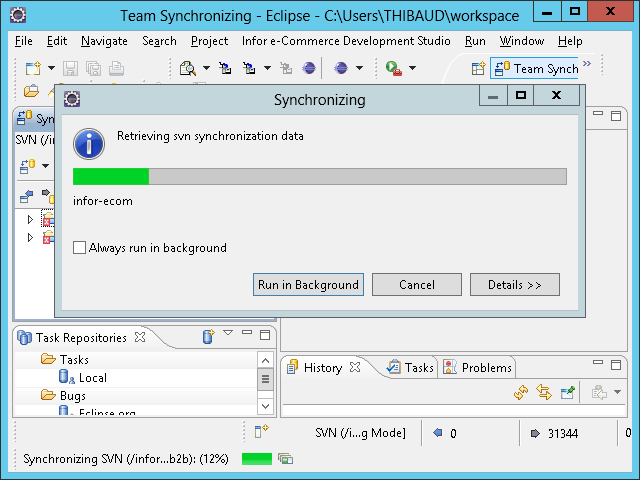640x480 pixels.
Task: Click the Refresh icon in History view
Action: pyautogui.click(x=520, y=393)
